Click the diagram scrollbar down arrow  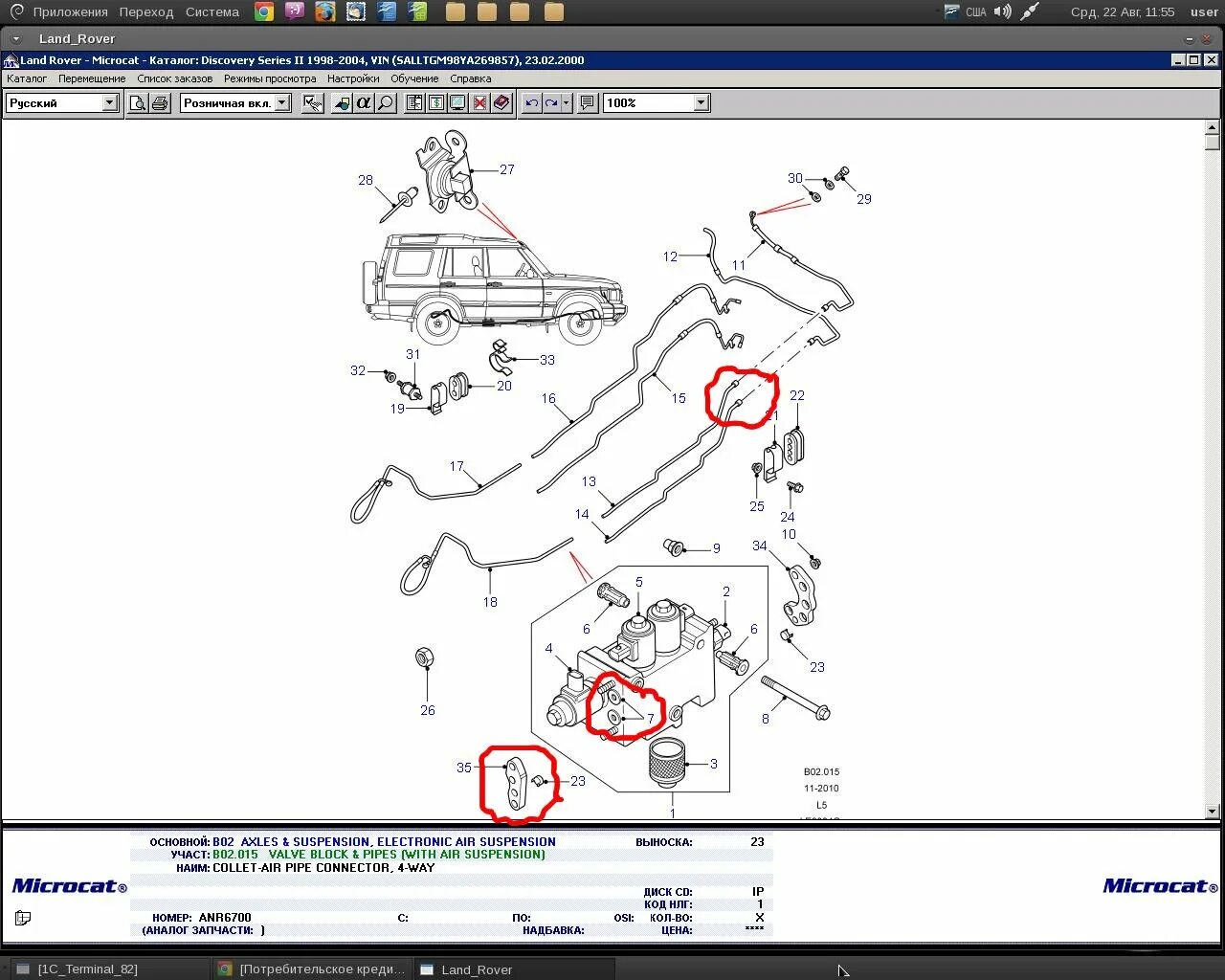1213,812
